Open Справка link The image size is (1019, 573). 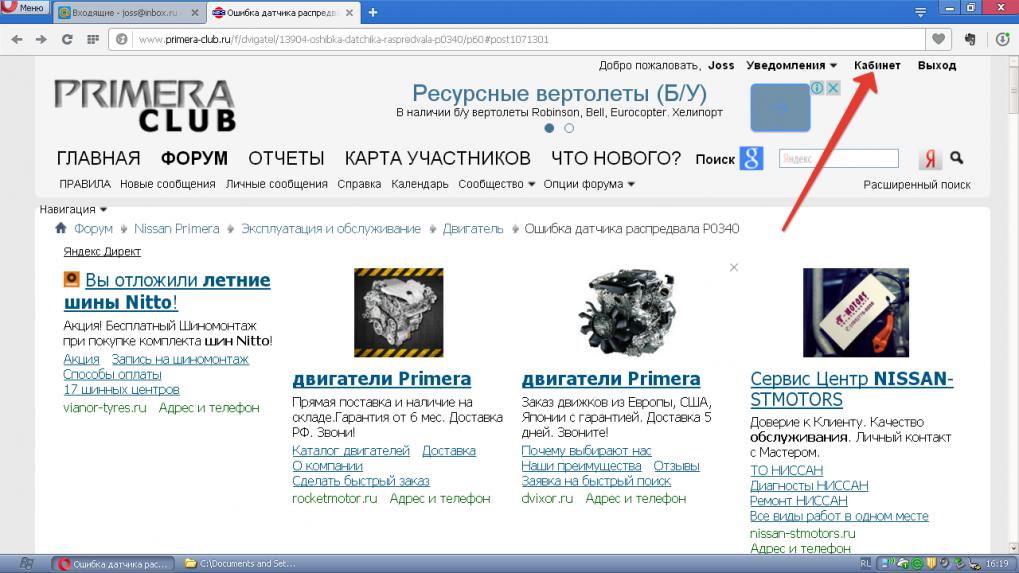pyautogui.click(x=359, y=184)
